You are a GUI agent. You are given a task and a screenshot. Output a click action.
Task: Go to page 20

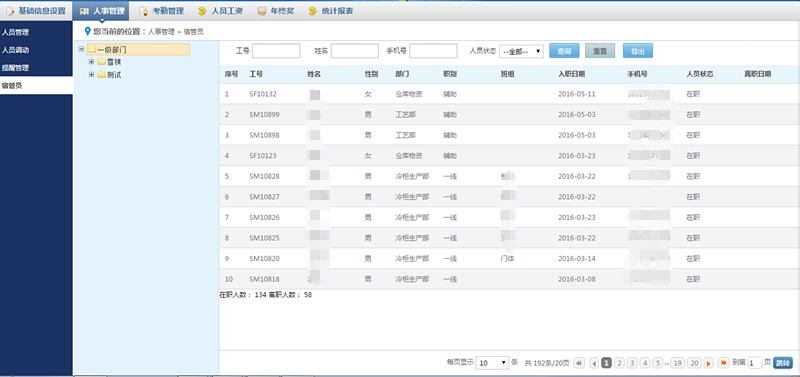coord(694,363)
